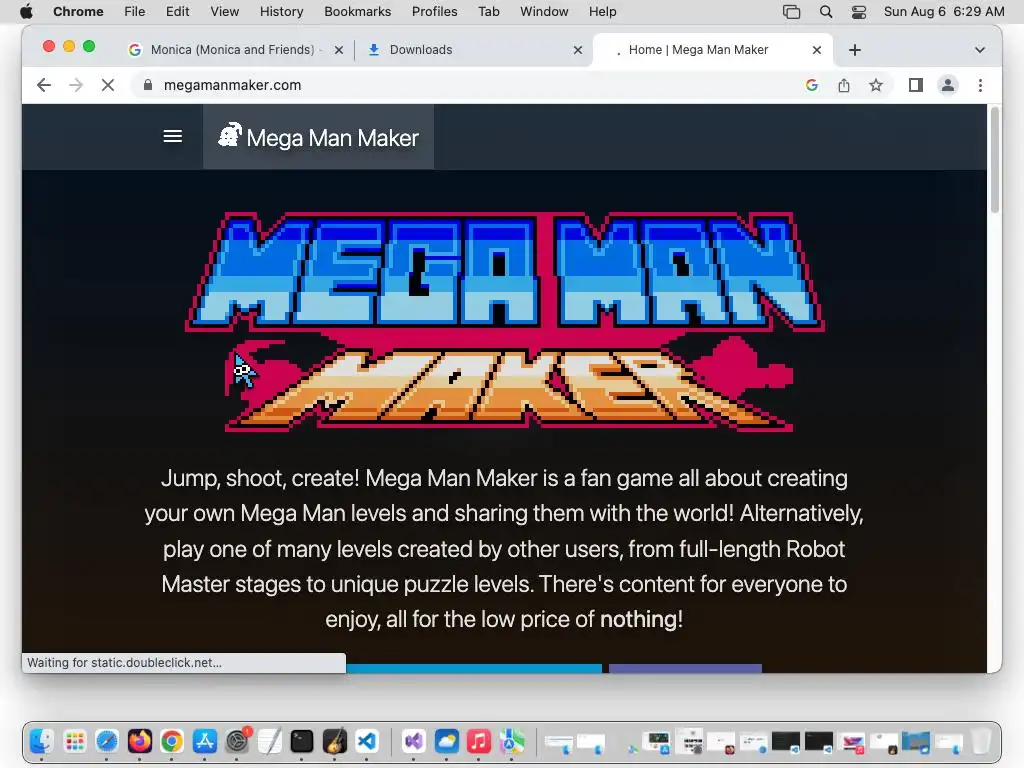This screenshot has height=768, width=1024.
Task: Close the Mega Man Maker tab
Action: [816, 50]
